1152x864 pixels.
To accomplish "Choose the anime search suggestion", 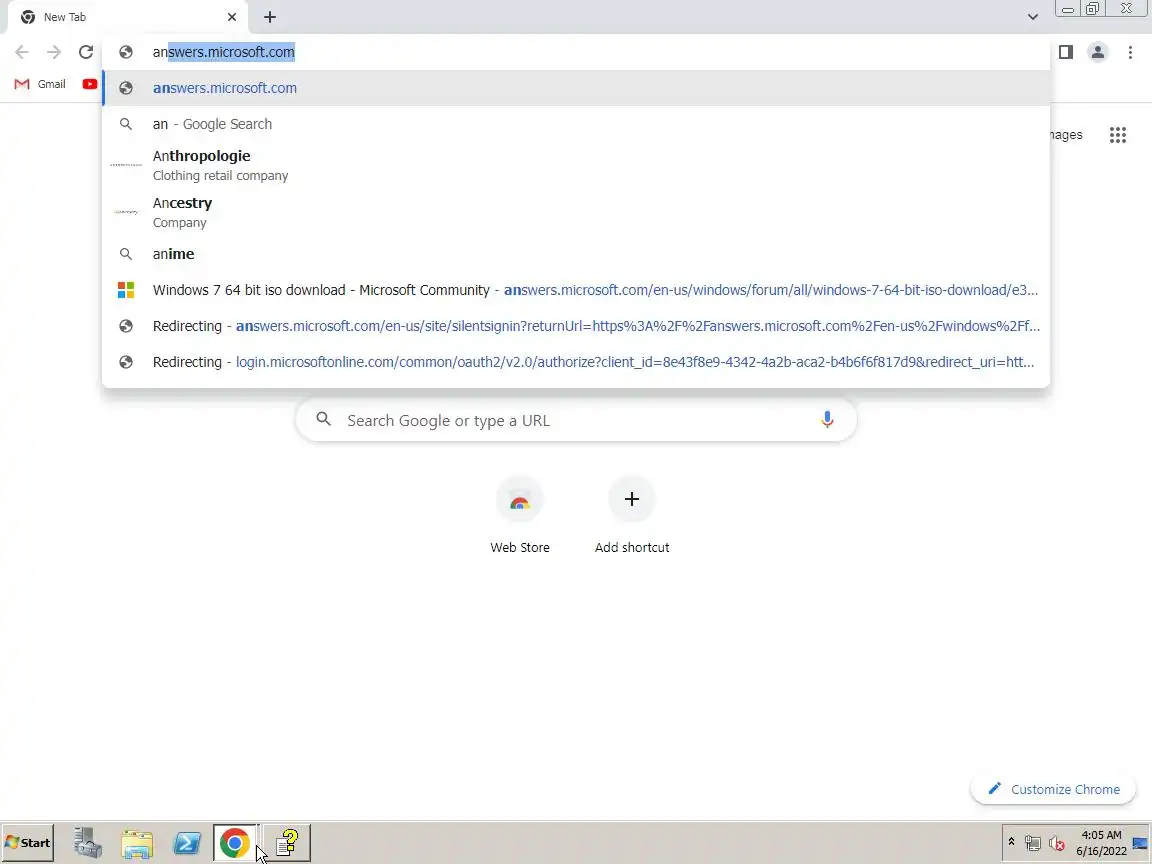I will click(576, 253).
